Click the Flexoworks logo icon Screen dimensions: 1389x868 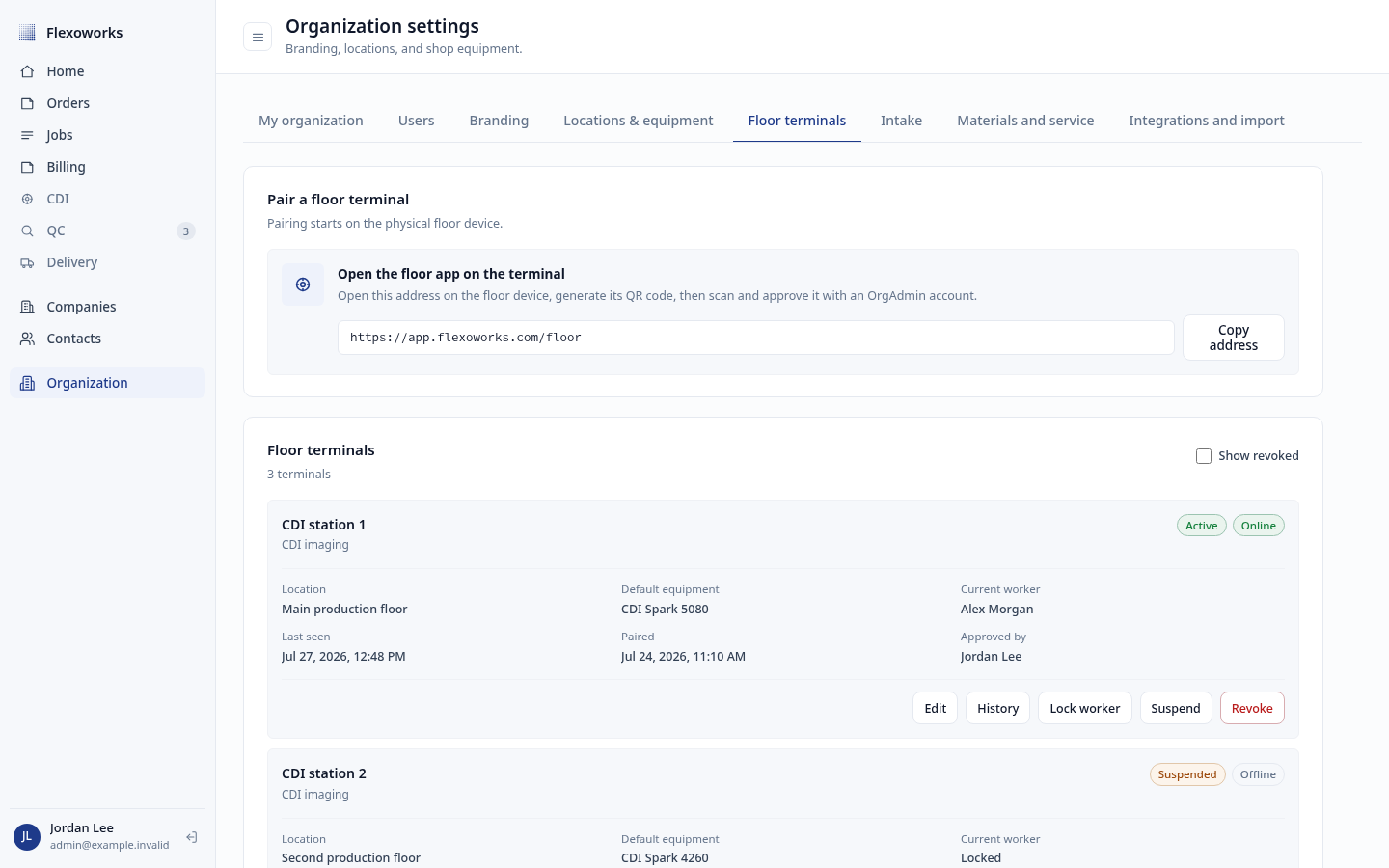27,33
